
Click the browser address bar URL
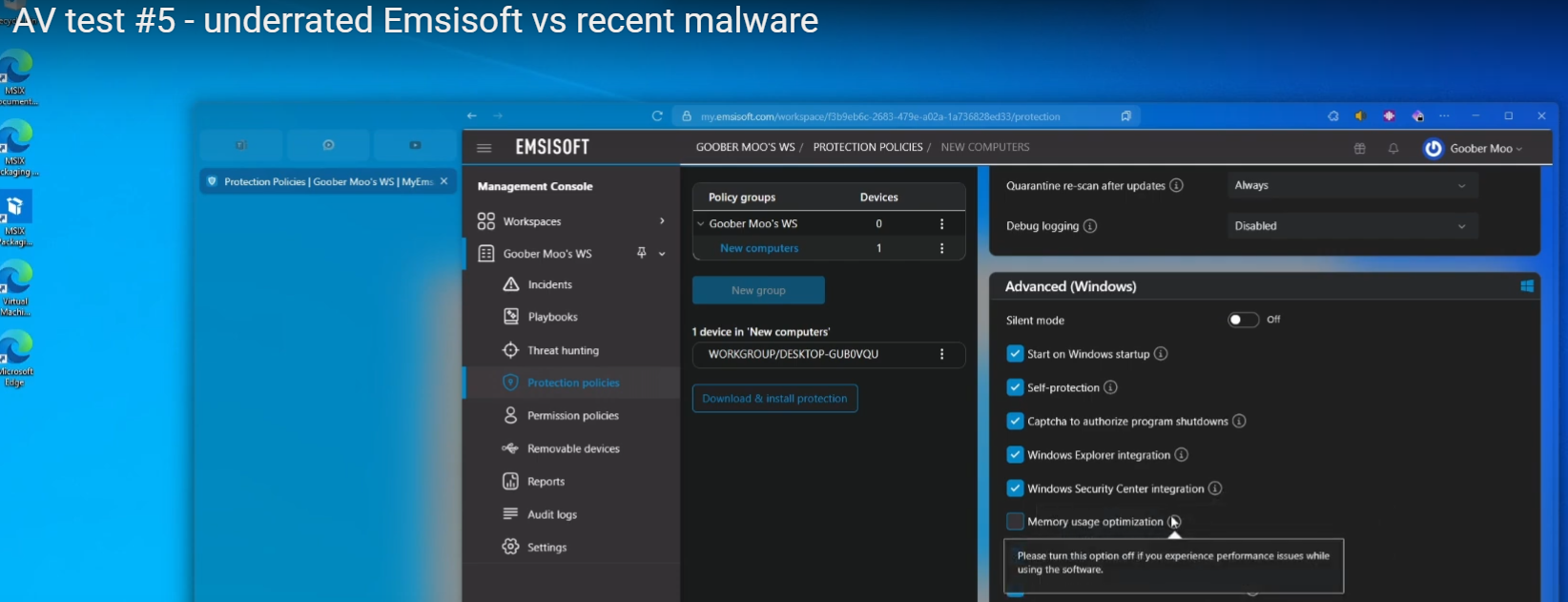[880, 116]
